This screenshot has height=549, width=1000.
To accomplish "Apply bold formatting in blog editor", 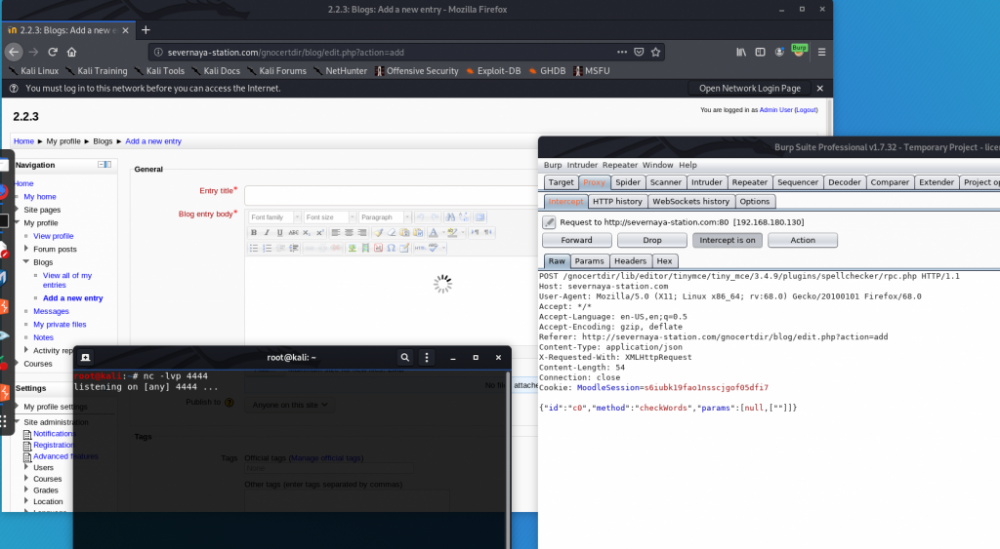I will click(254, 233).
